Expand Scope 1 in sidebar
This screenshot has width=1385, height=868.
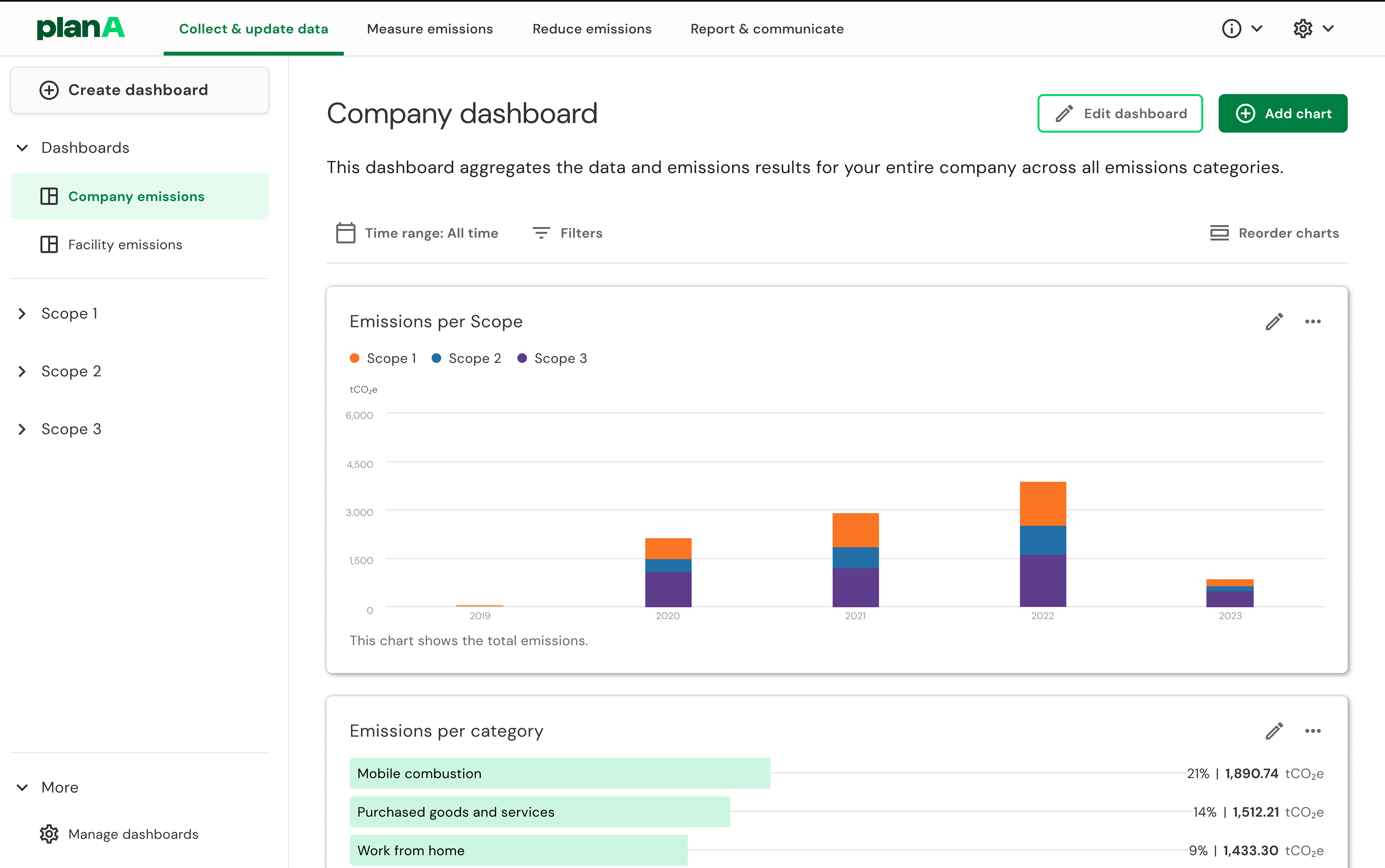22,313
